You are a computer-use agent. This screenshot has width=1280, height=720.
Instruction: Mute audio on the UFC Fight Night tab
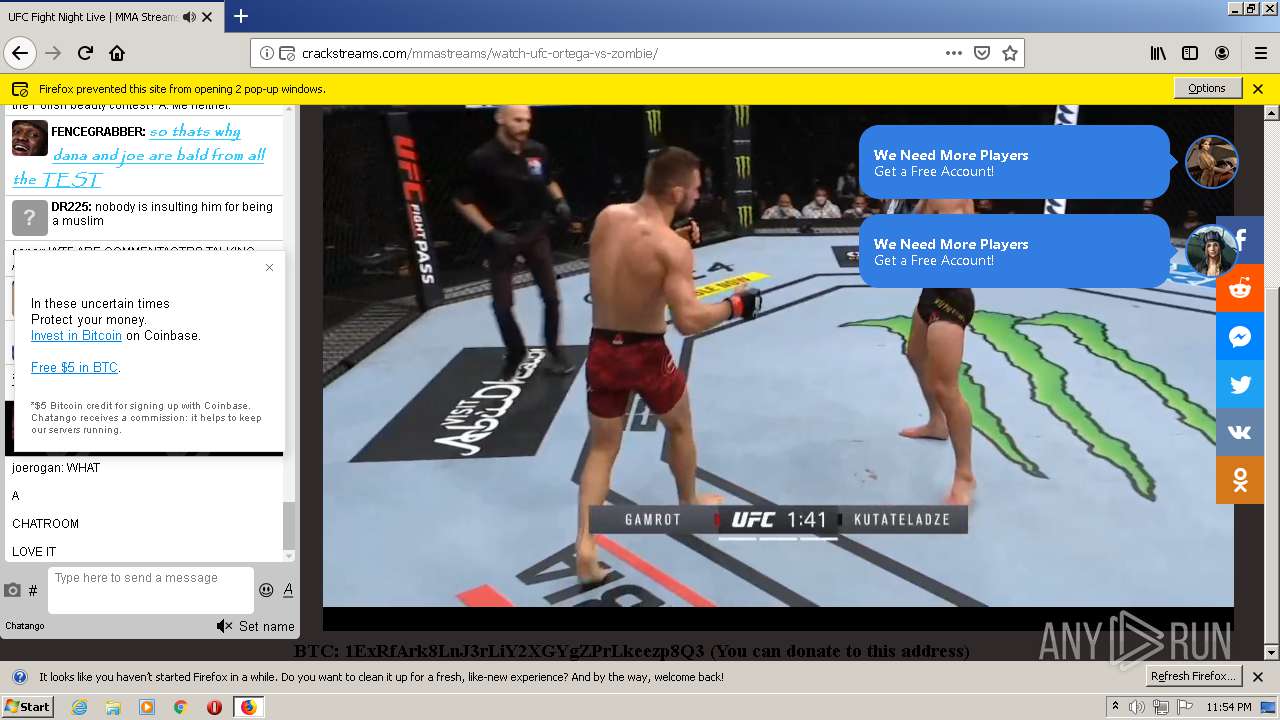click(189, 17)
